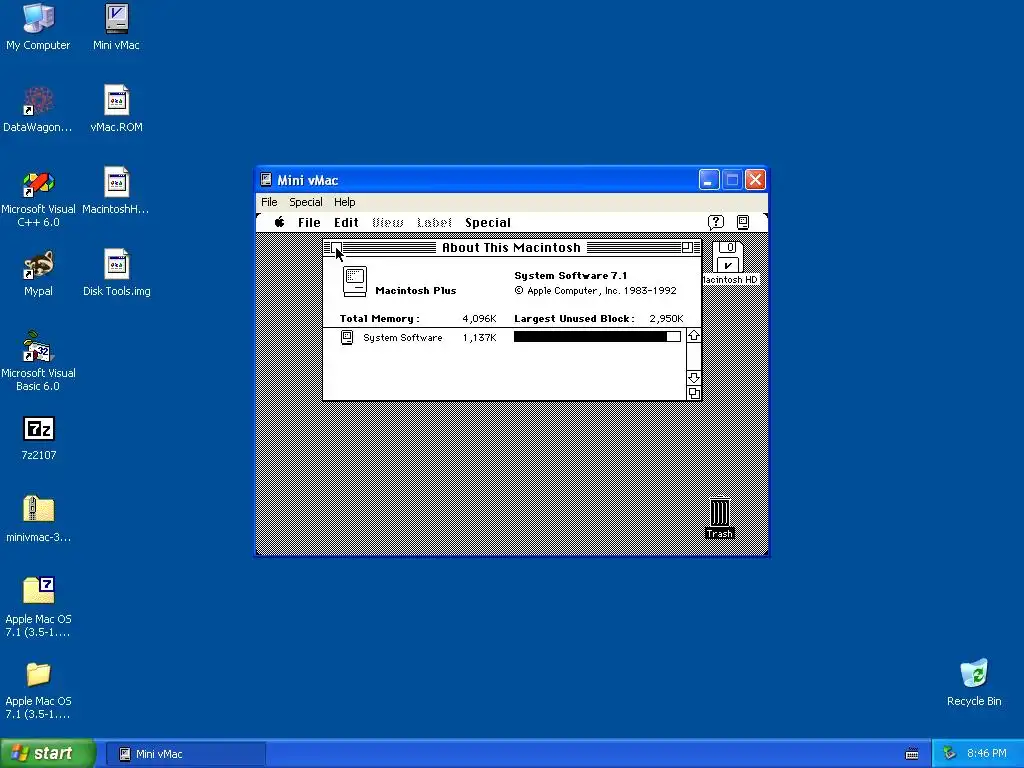Click the 4,096K total memory value
The image size is (1024, 768).
[479, 319]
